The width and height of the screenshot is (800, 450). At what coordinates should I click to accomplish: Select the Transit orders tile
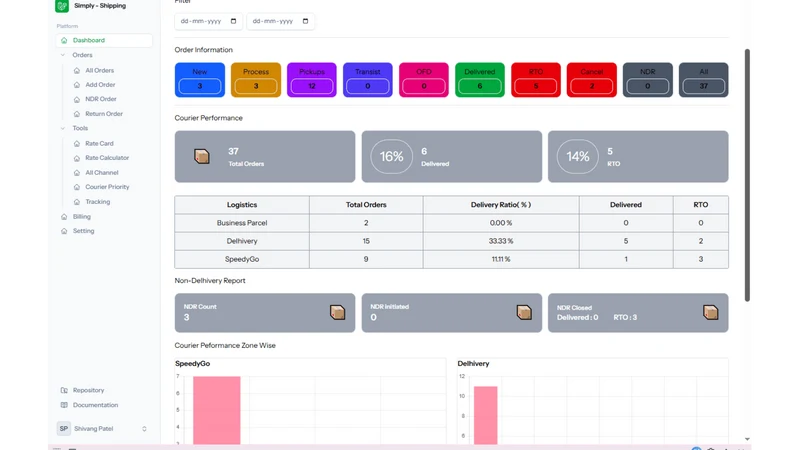(368, 80)
